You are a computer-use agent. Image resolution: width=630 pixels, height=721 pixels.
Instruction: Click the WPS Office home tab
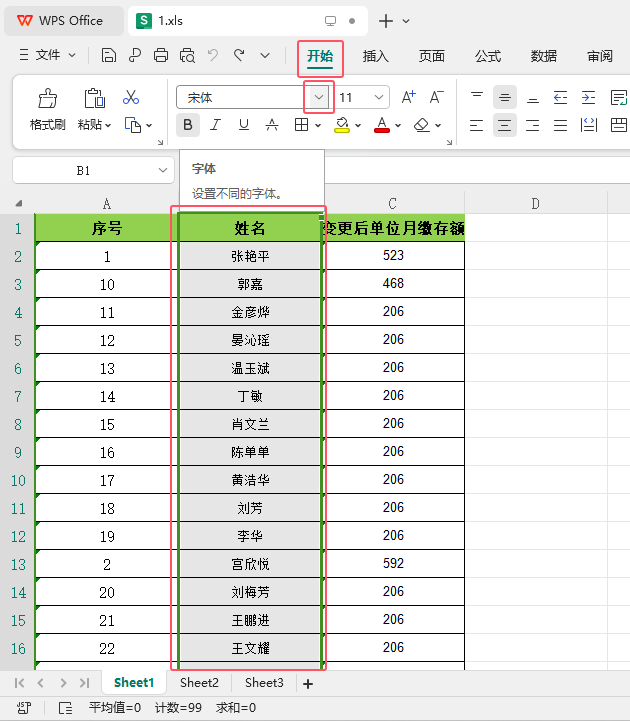pos(63,21)
